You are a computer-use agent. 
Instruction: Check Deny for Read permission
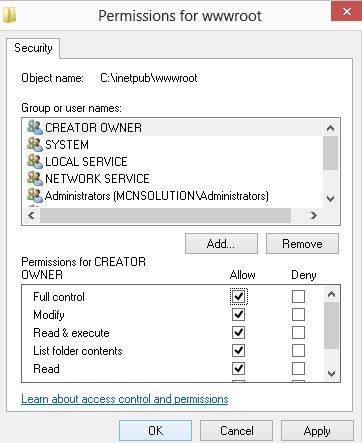tap(298, 368)
